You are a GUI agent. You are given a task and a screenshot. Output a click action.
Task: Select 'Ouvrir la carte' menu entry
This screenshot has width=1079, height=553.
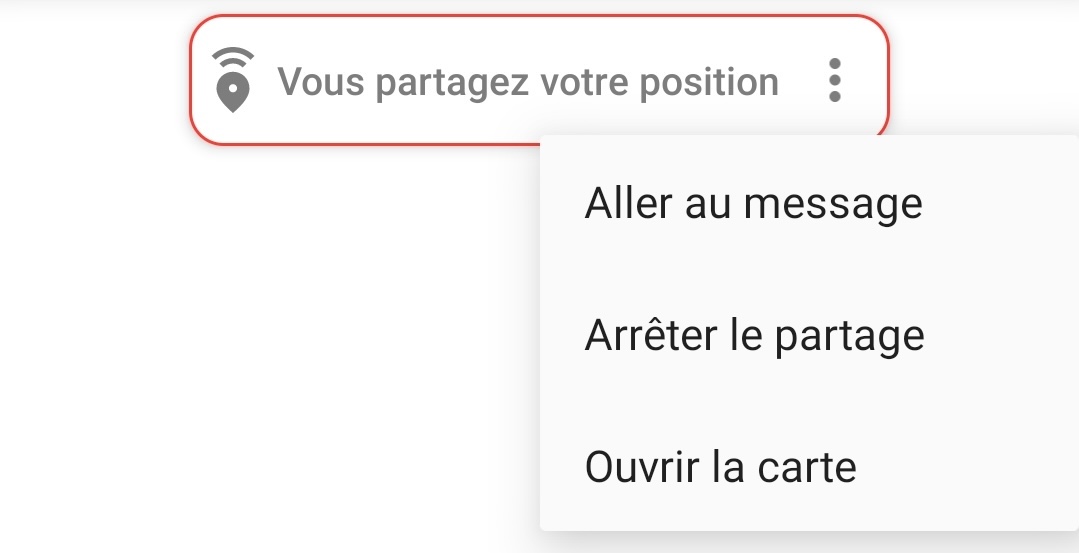[x=809, y=466]
